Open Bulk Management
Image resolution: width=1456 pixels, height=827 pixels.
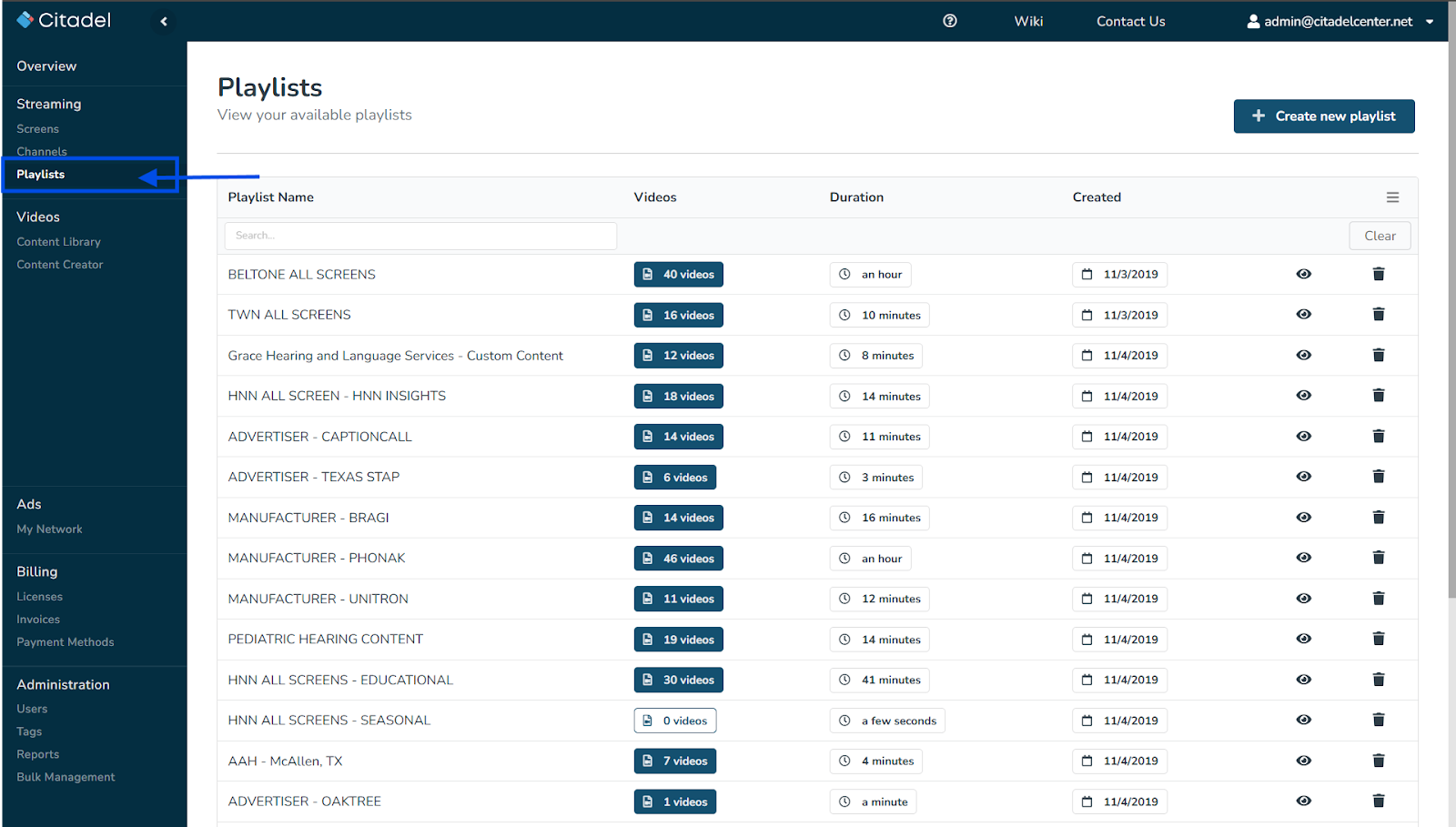(x=66, y=777)
